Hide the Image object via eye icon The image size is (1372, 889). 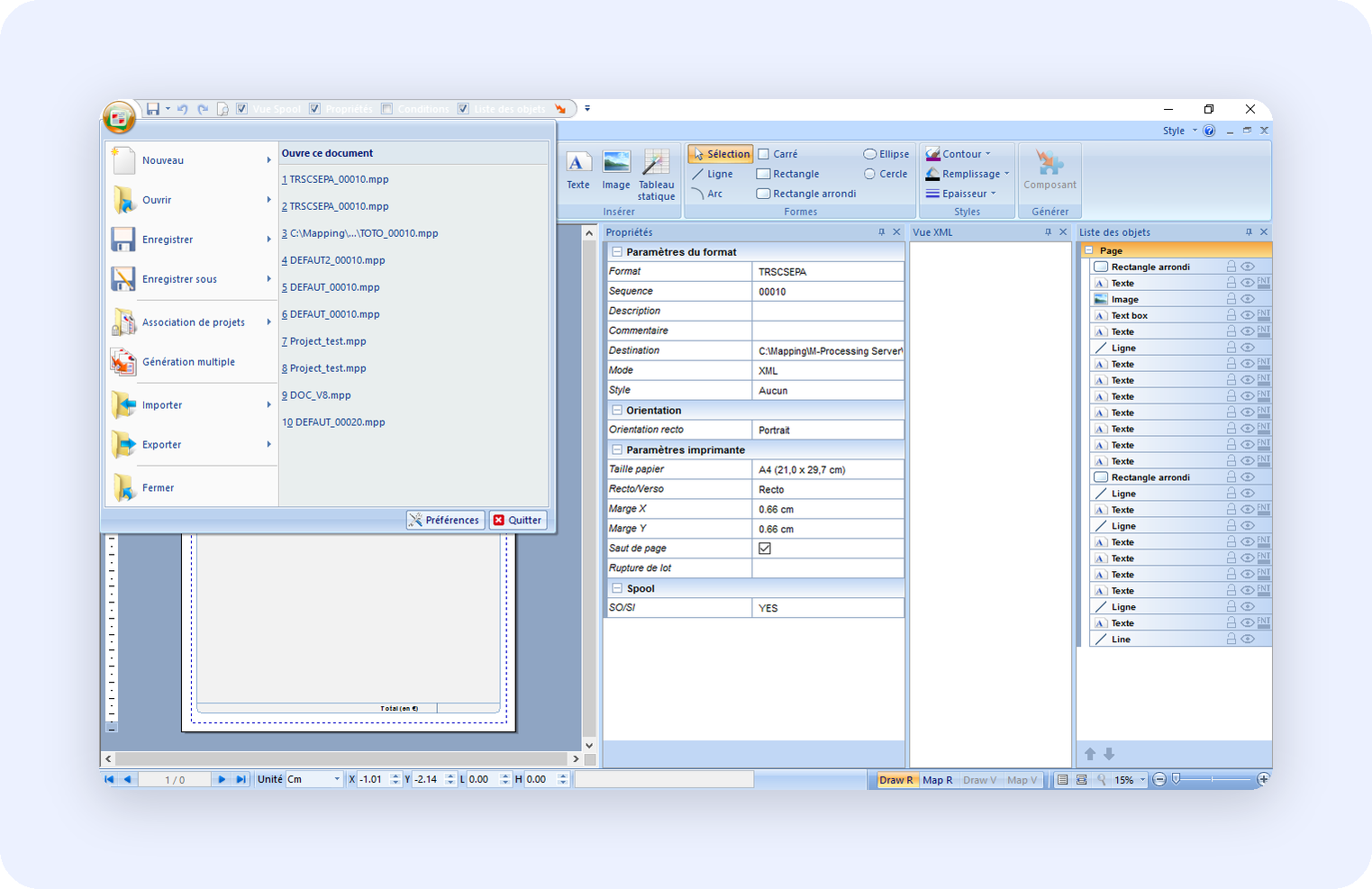pos(1248,299)
